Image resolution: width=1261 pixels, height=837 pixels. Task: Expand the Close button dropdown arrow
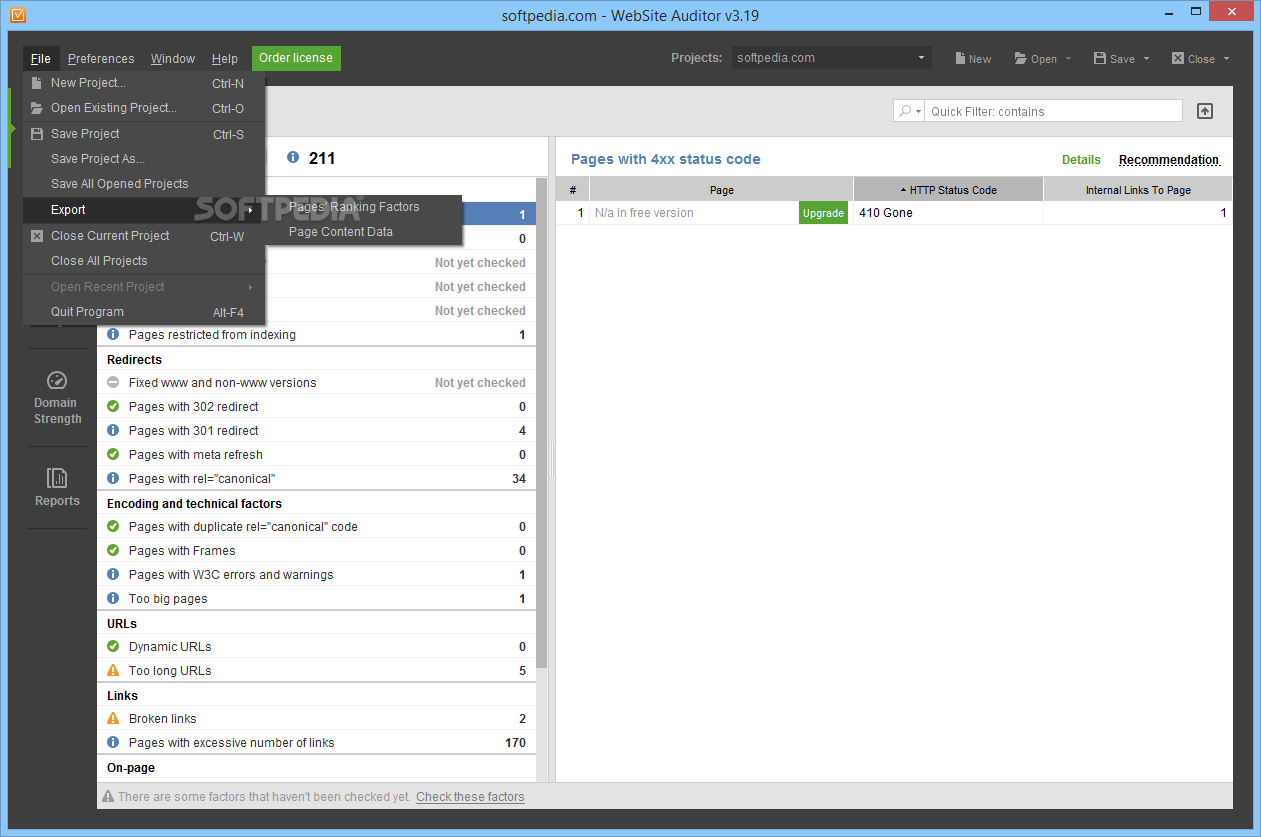click(1226, 59)
